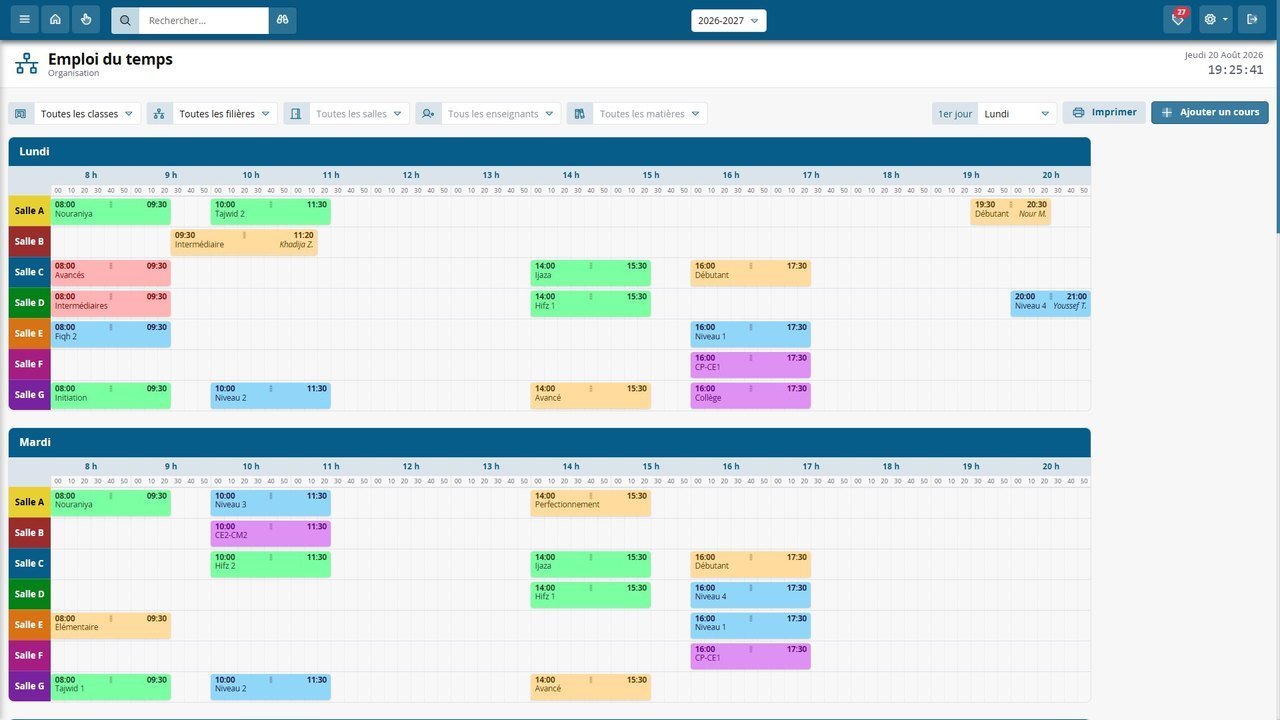This screenshot has width=1280, height=720.
Task: Open advanced search binoculars icon
Action: pyautogui.click(x=283, y=20)
